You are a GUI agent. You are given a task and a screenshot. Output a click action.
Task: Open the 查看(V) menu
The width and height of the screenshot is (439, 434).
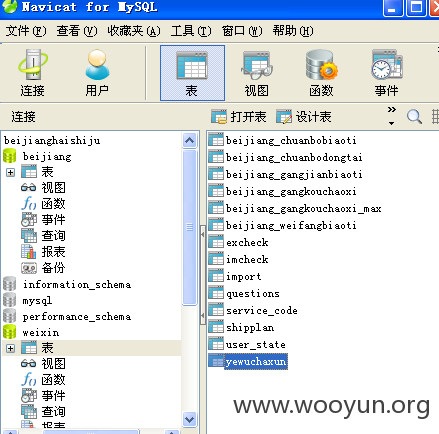(x=77, y=31)
